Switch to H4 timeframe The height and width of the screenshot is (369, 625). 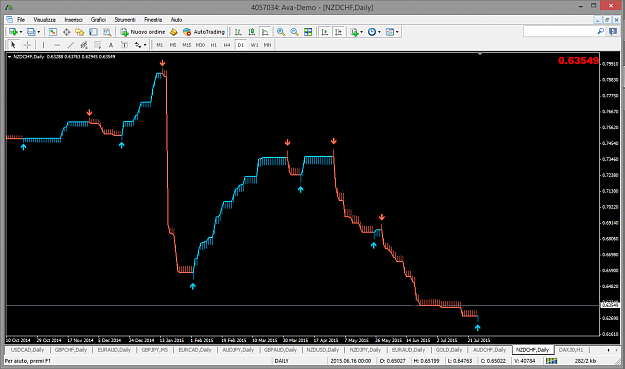(x=227, y=45)
